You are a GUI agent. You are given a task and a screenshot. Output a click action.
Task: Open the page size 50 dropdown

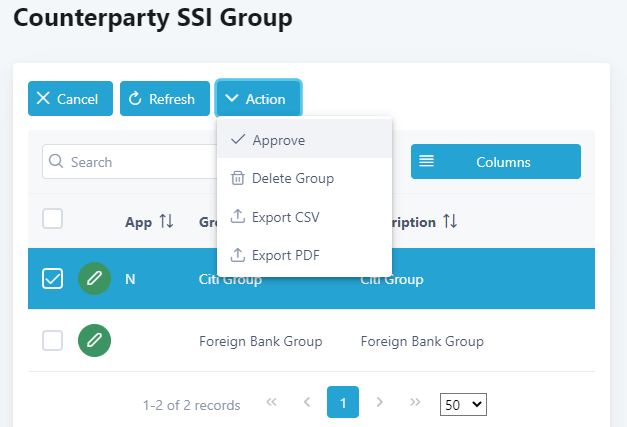click(463, 404)
